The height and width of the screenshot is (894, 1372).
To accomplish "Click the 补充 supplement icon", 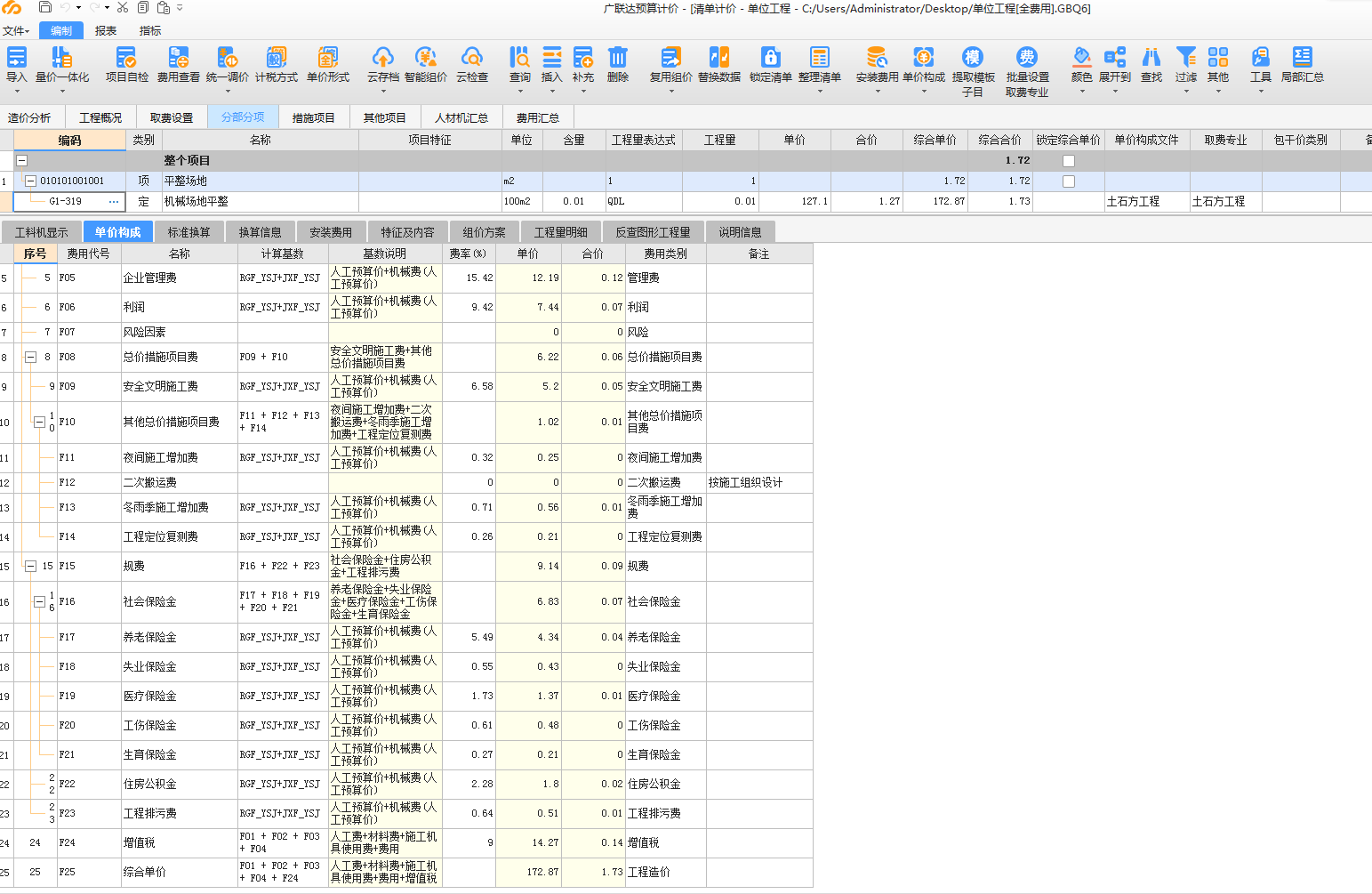I will [x=582, y=58].
